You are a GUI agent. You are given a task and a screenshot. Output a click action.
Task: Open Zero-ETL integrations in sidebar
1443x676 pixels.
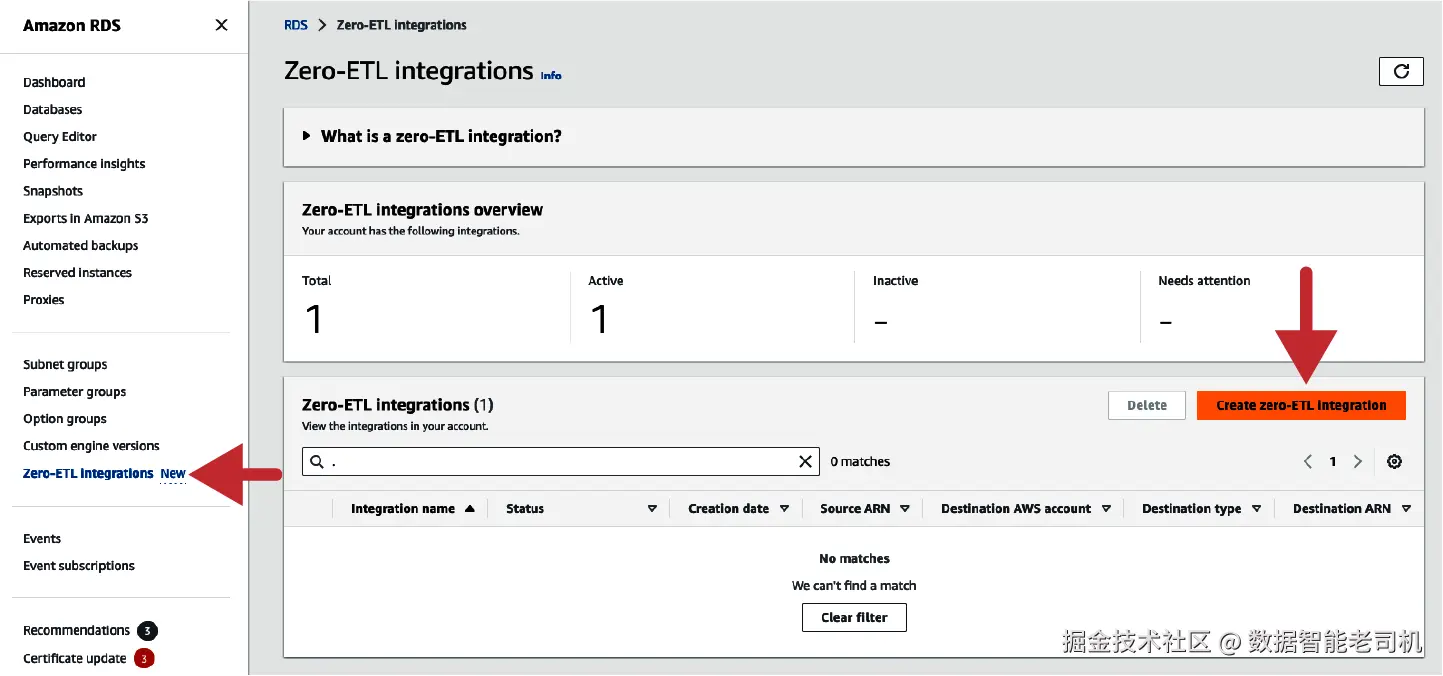tap(88, 473)
